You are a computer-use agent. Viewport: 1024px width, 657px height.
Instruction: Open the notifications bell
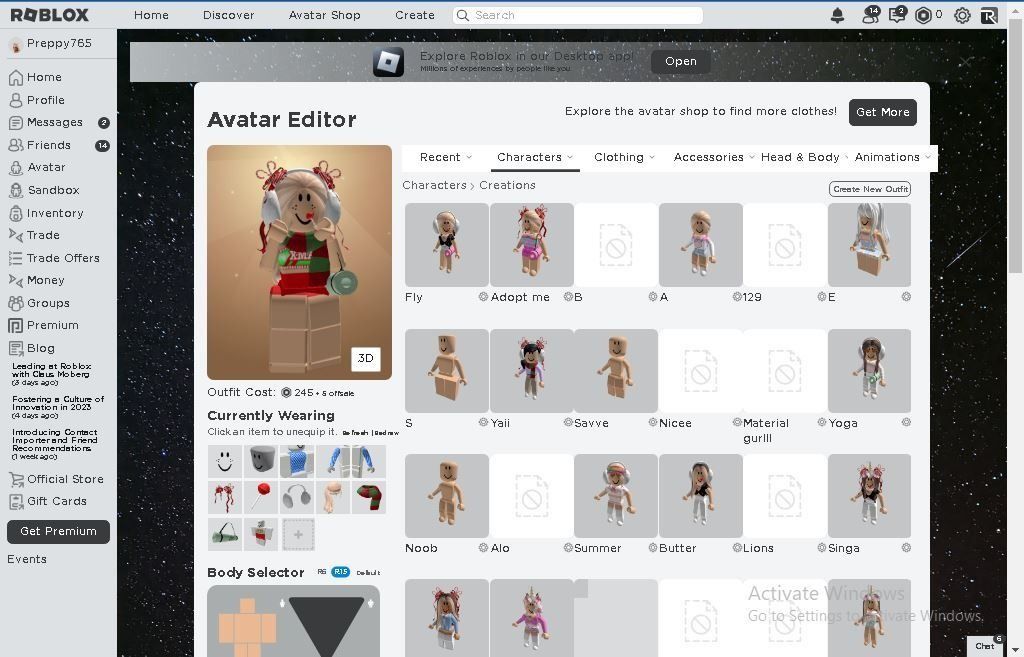838,14
